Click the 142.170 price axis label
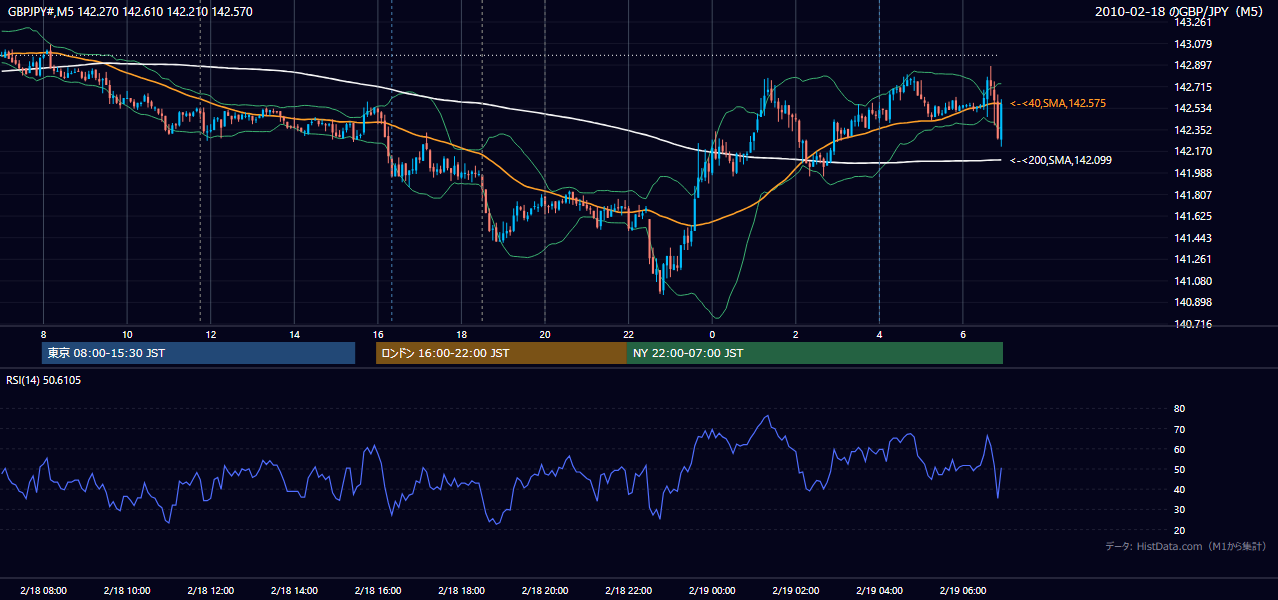This screenshot has width=1278, height=600. [1192, 152]
